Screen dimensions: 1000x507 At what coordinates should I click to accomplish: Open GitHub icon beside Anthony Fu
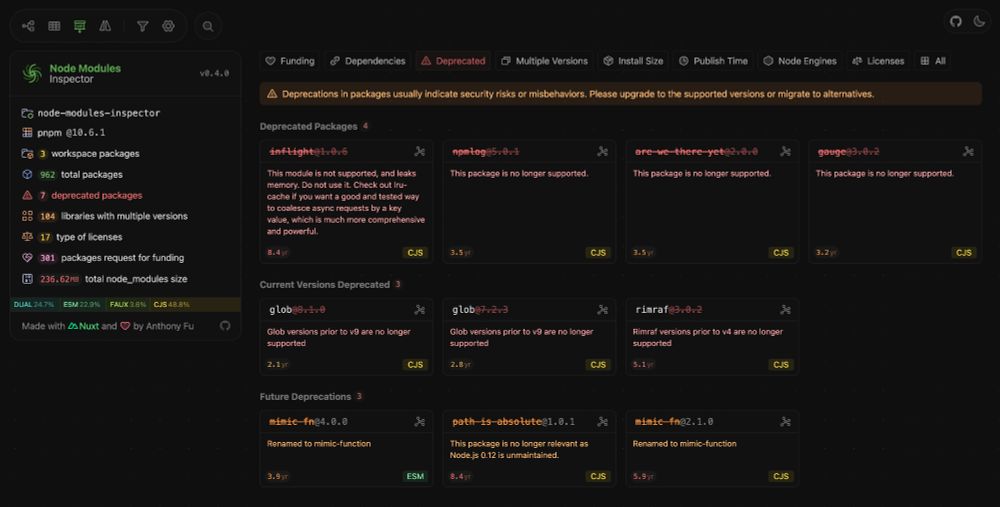(225, 326)
